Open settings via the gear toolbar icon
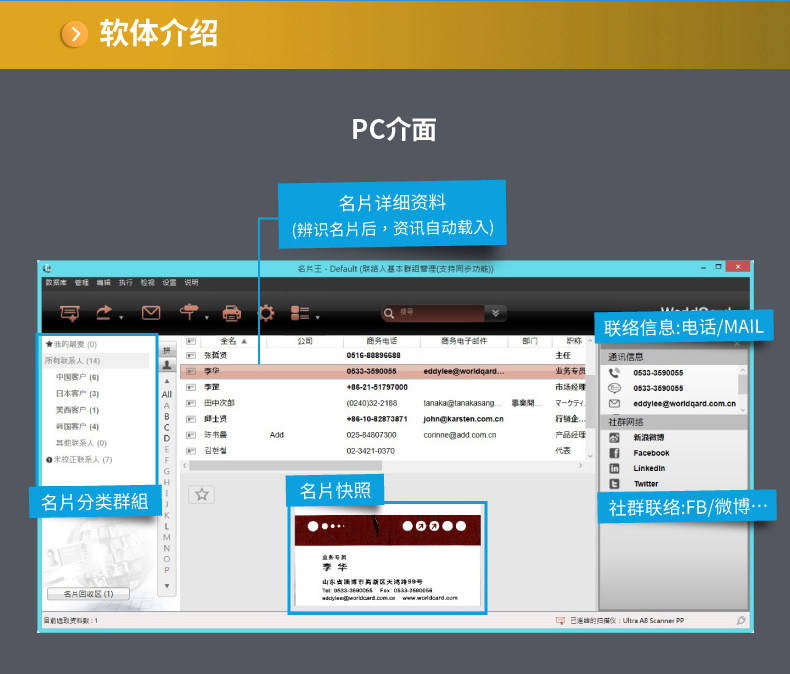Image resolution: width=790 pixels, height=674 pixels. (266, 313)
